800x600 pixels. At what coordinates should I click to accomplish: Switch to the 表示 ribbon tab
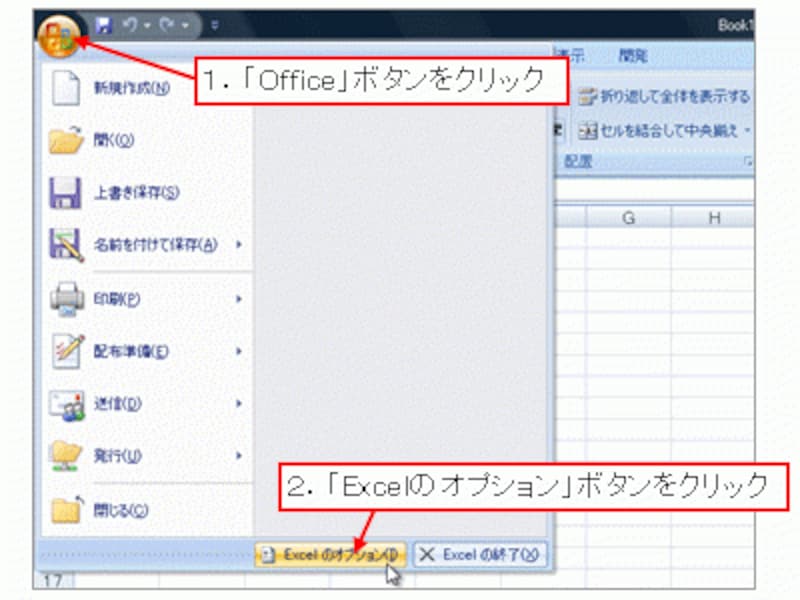(x=571, y=56)
